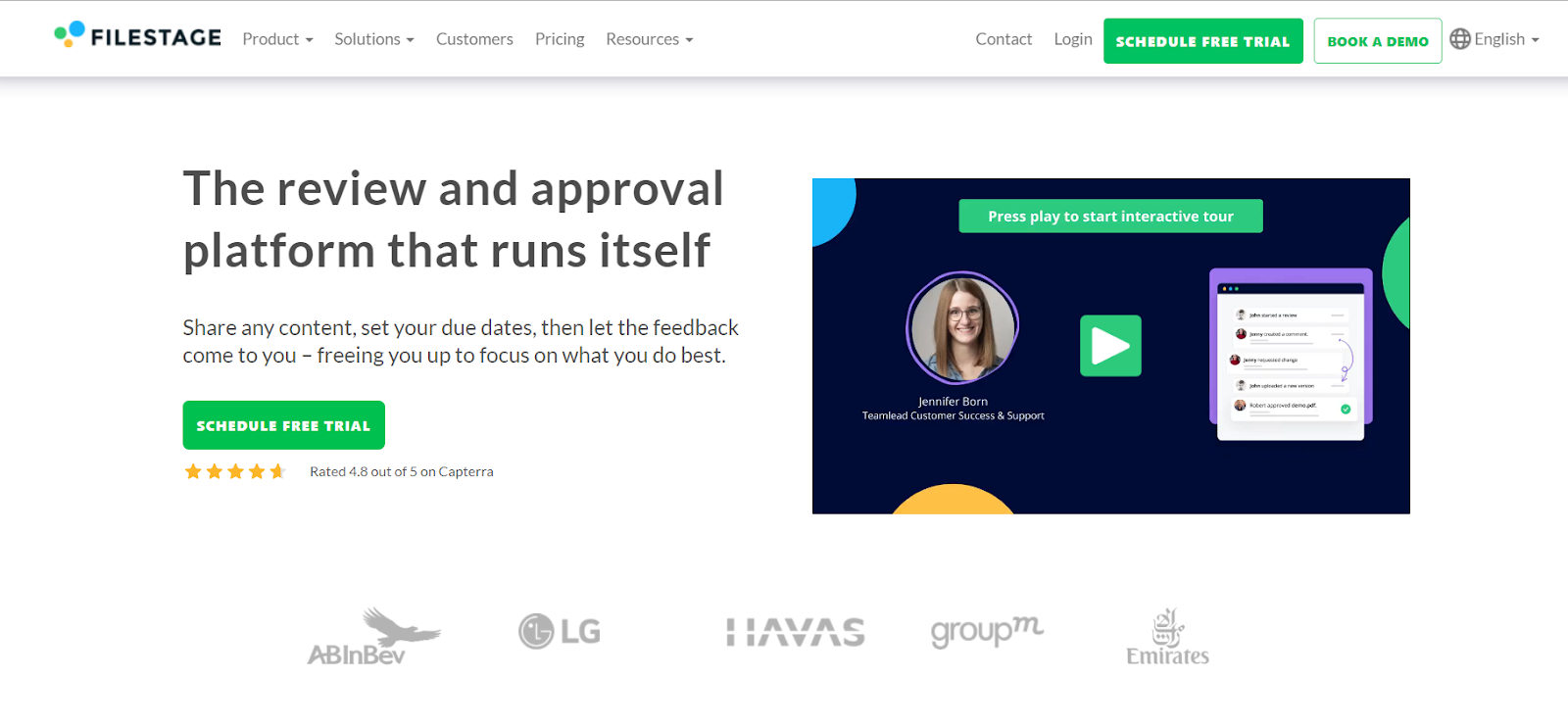The height and width of the screenshot is (727, 1568).
Task: Expand the Solutions dropdown menu
Action: coord(374,39)
